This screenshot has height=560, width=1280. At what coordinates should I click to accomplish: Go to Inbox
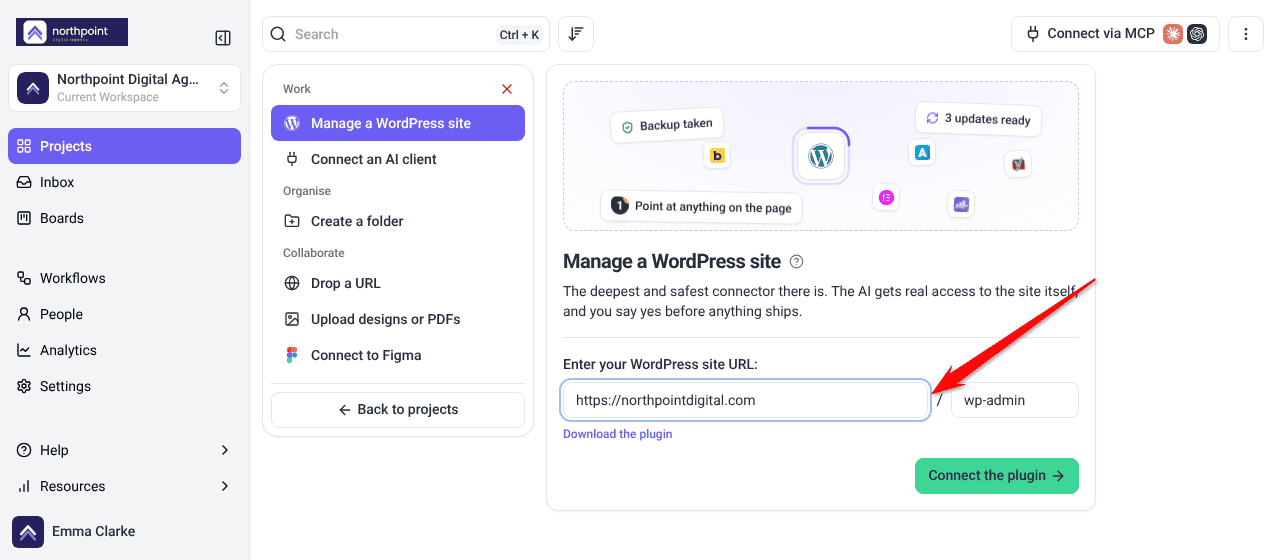[124, 182]
